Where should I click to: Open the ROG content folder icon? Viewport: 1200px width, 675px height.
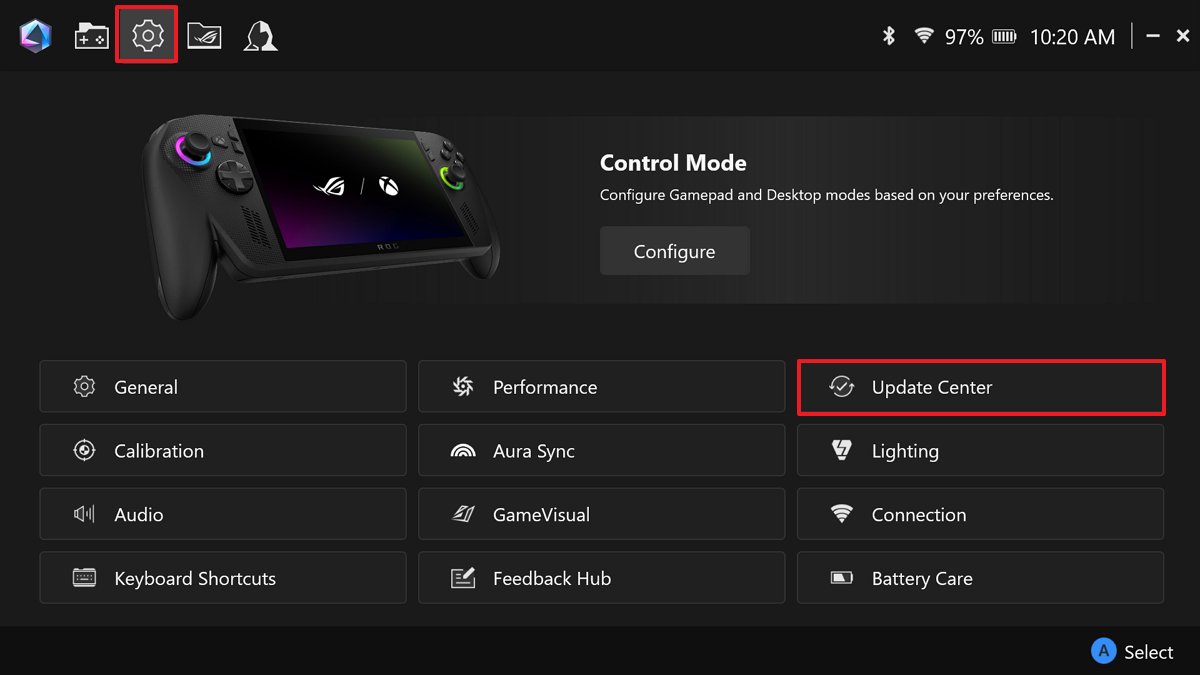pos(204,36)
